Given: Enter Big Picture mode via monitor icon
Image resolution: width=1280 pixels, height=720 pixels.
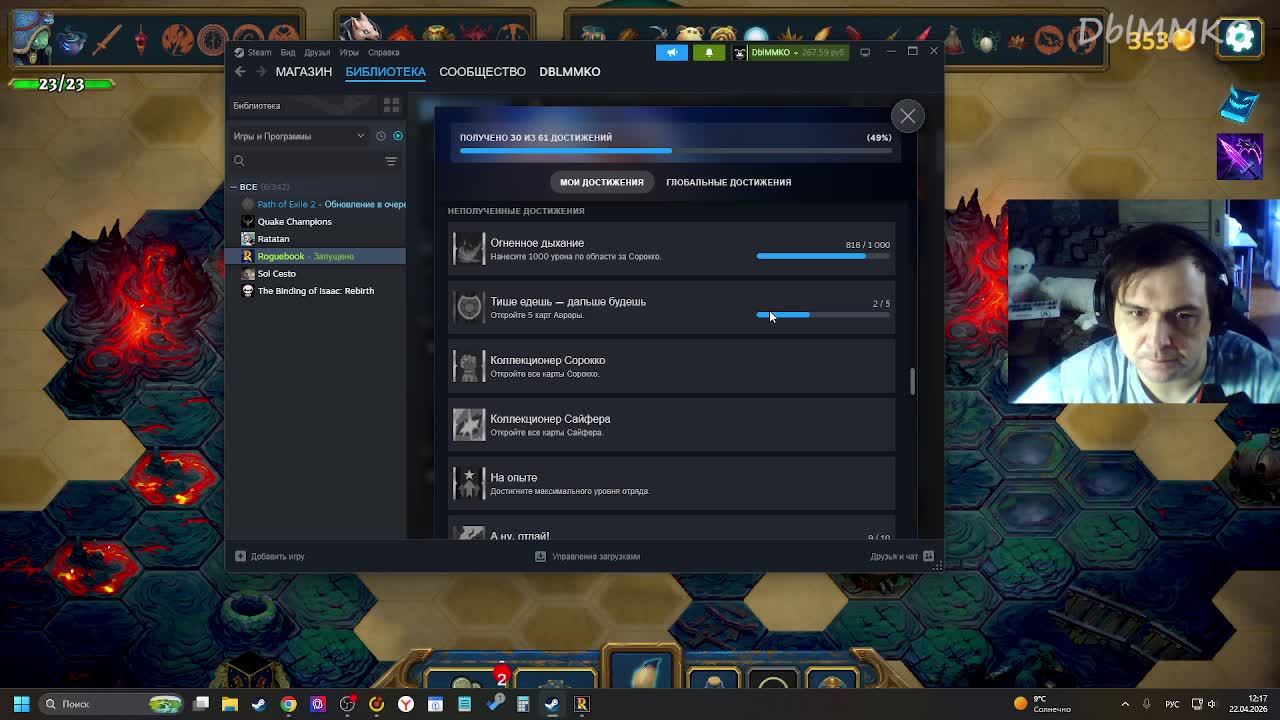Looking at the screenshot, I should (865, 52).
